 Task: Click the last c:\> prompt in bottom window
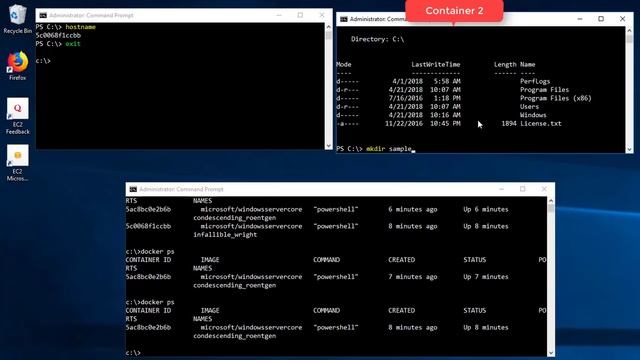tap(133, 353)
